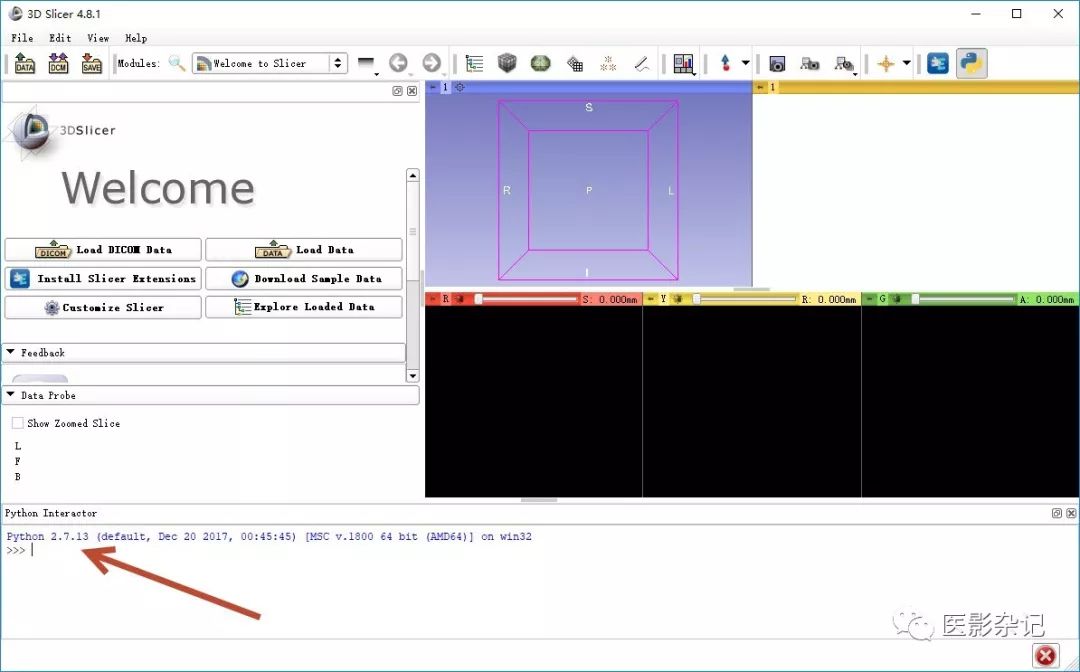The image size is (1080, 672).
Task: Click the Load DICOM Data button
Action: click(103, 249)
